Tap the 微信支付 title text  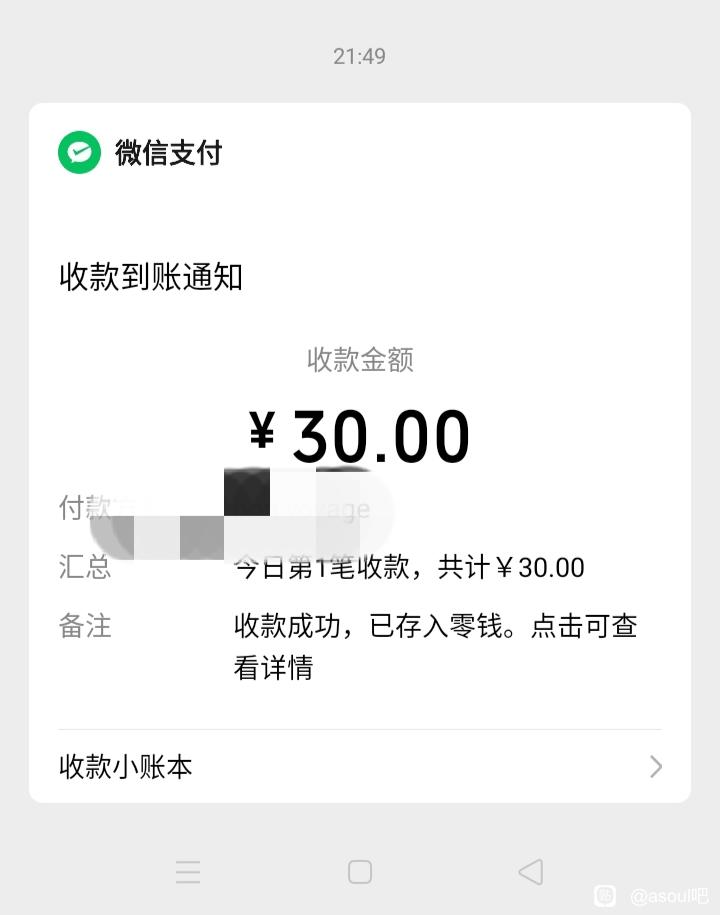pyautogui.click(x=168, y=153)
